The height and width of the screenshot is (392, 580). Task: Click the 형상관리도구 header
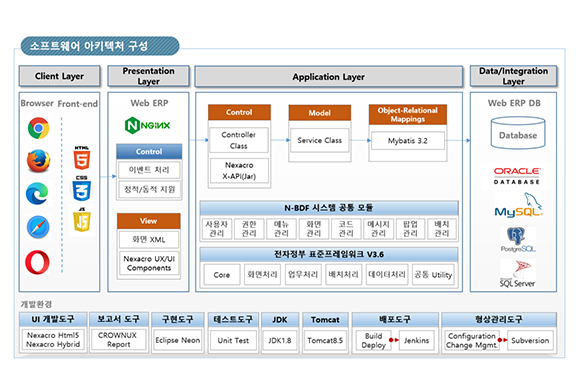(x=499, y=320)
